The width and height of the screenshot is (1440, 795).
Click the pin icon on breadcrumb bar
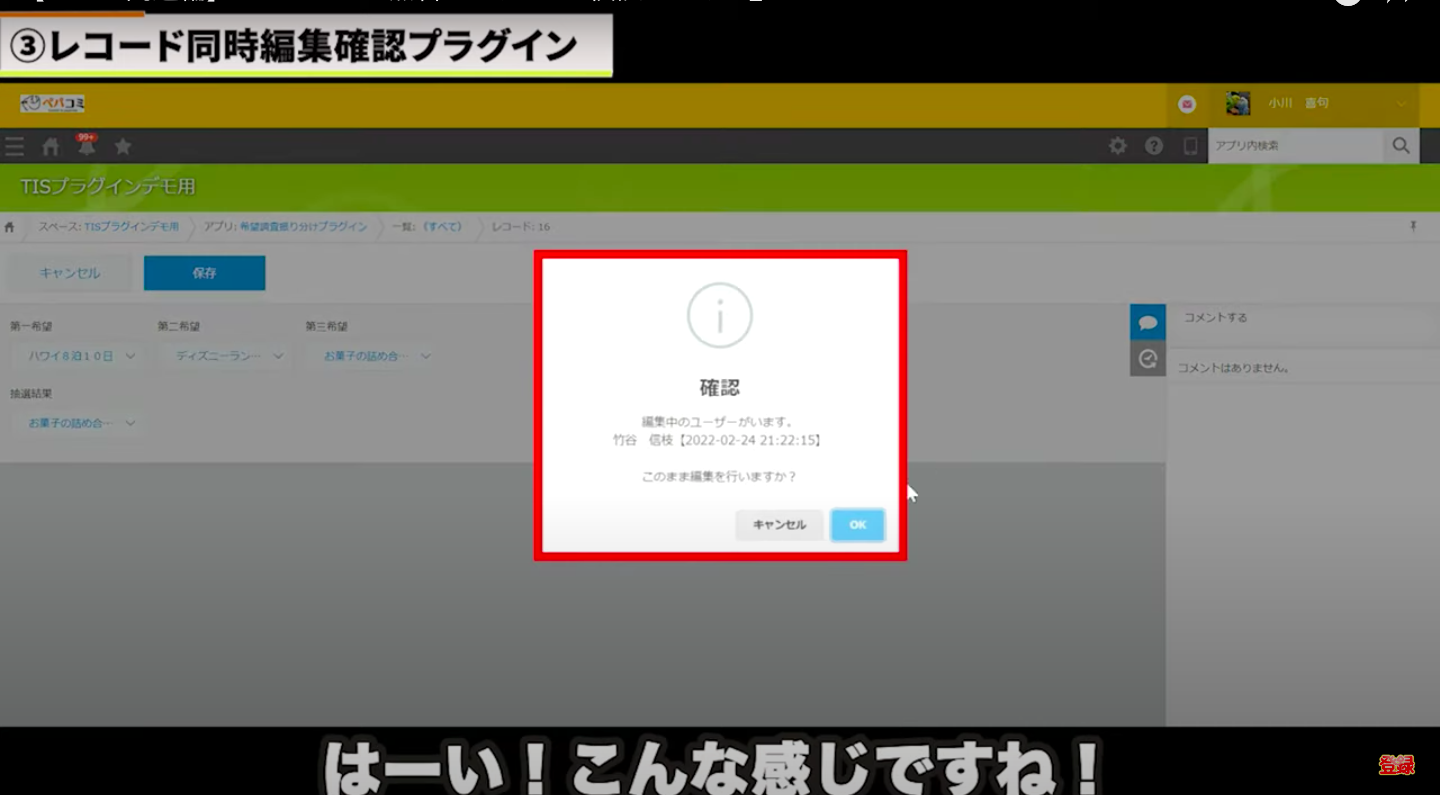click(1413, 226)
